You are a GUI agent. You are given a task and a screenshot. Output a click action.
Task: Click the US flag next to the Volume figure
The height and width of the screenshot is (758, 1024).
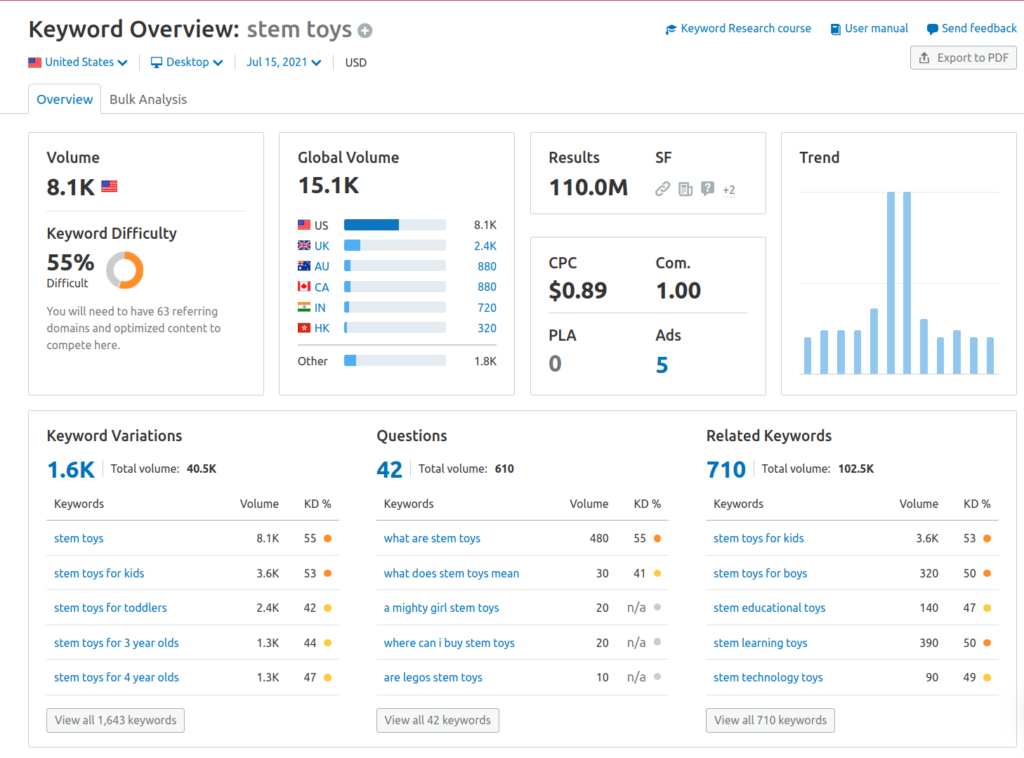[109, 185]
